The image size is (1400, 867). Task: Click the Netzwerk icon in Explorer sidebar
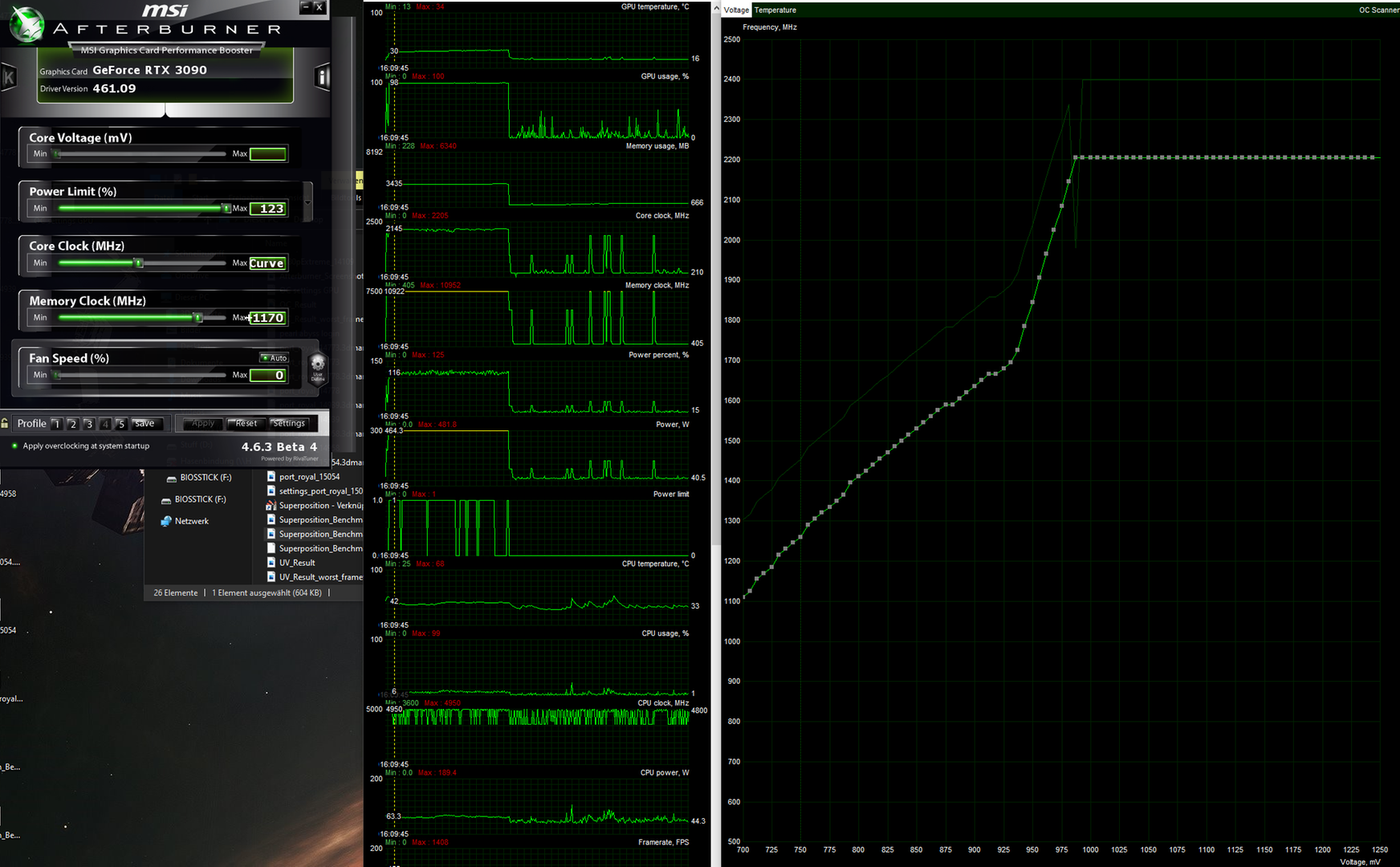click(166, 521)
